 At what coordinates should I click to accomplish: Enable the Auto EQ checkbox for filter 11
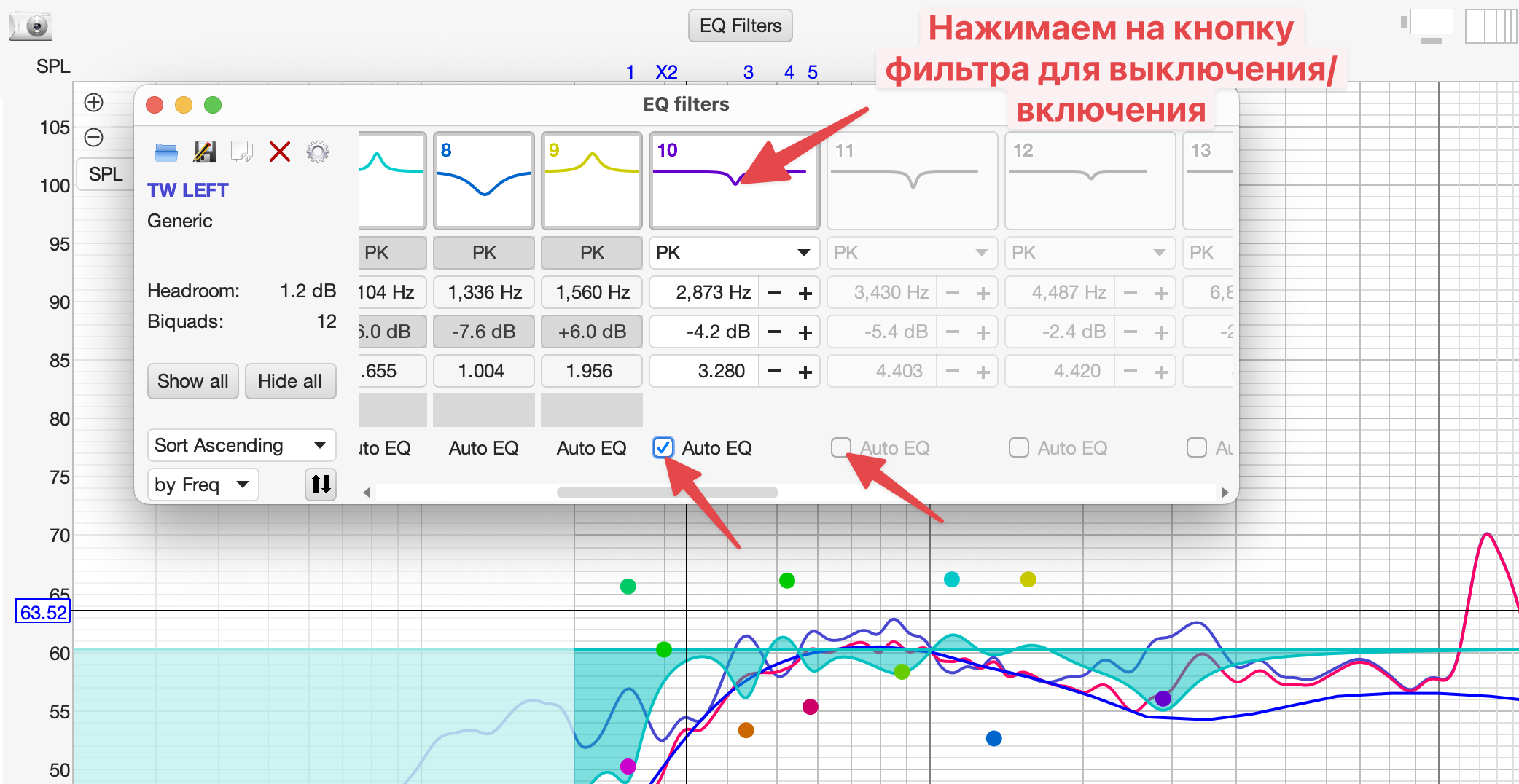tap(841, 447)
